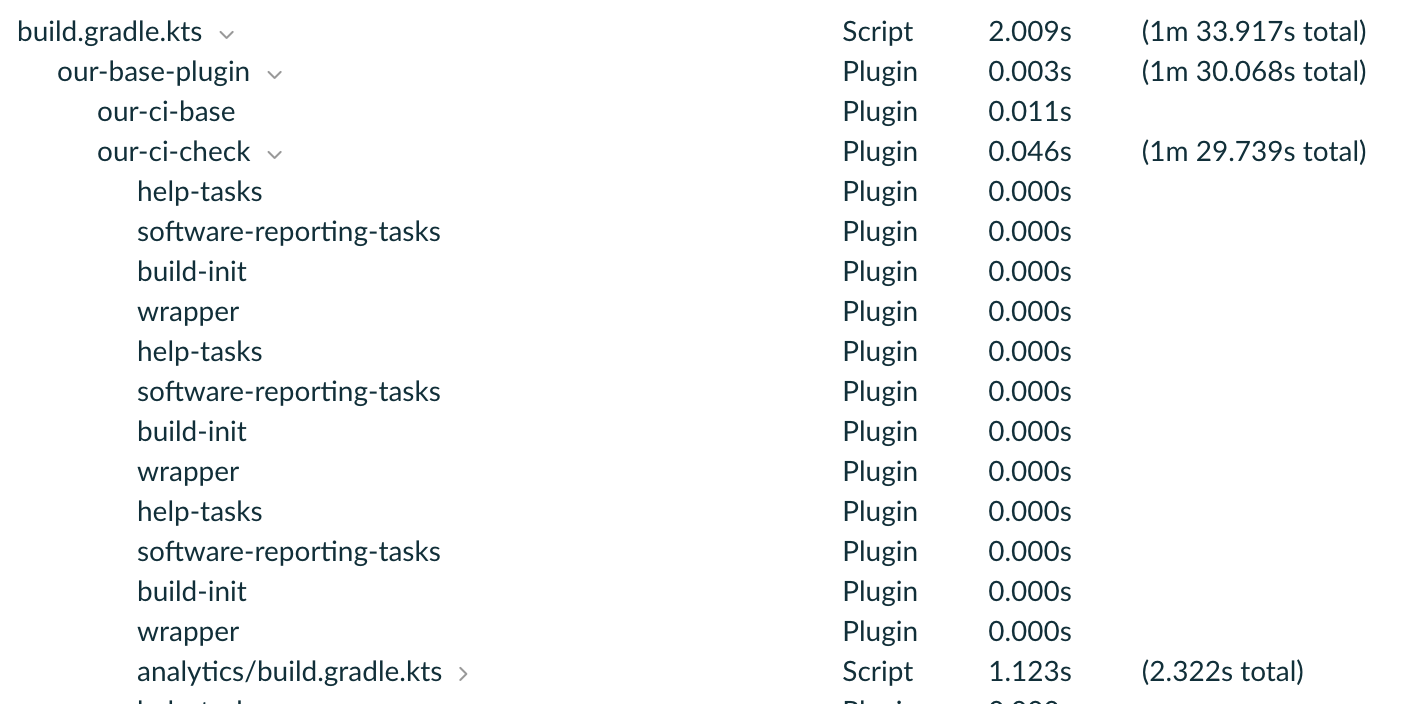Select the 1m 29.739s total time
This screenshot has height=704, width=1404.
[1253, 152]
